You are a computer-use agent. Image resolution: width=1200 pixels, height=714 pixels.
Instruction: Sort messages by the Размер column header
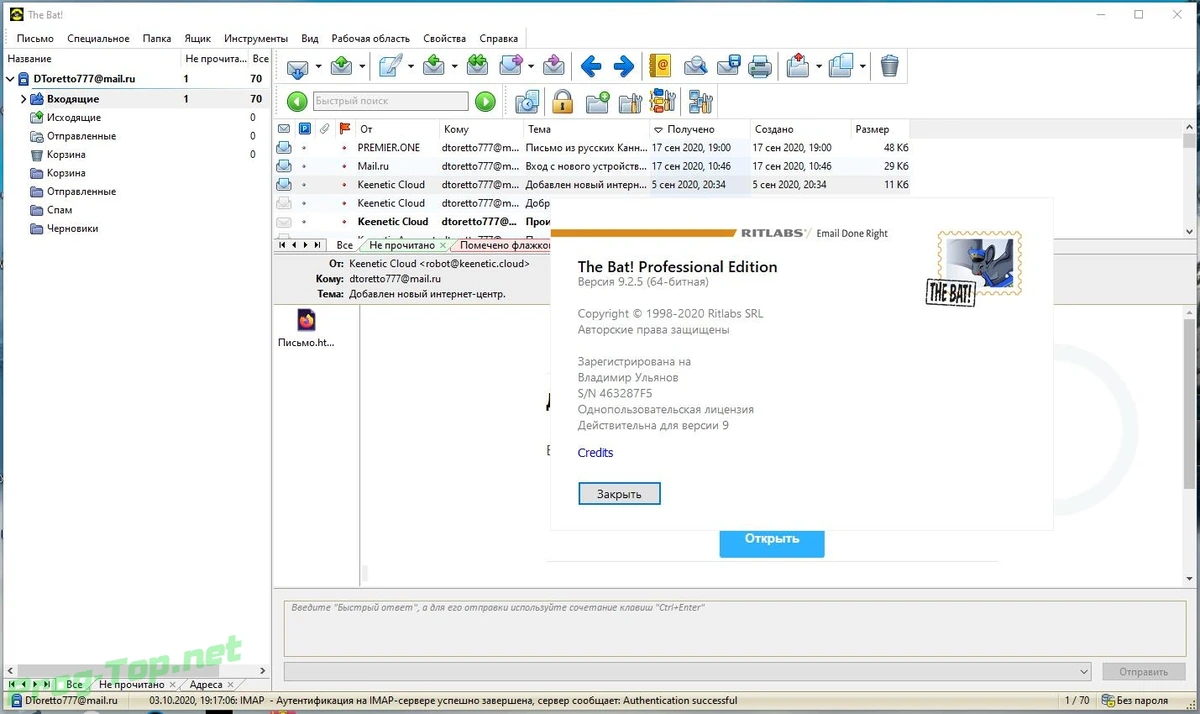(881, 129)
